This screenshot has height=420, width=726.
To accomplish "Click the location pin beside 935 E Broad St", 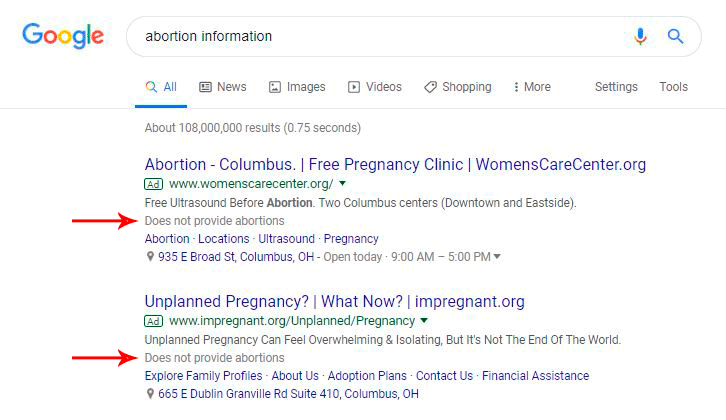I will tap(150, 257).
